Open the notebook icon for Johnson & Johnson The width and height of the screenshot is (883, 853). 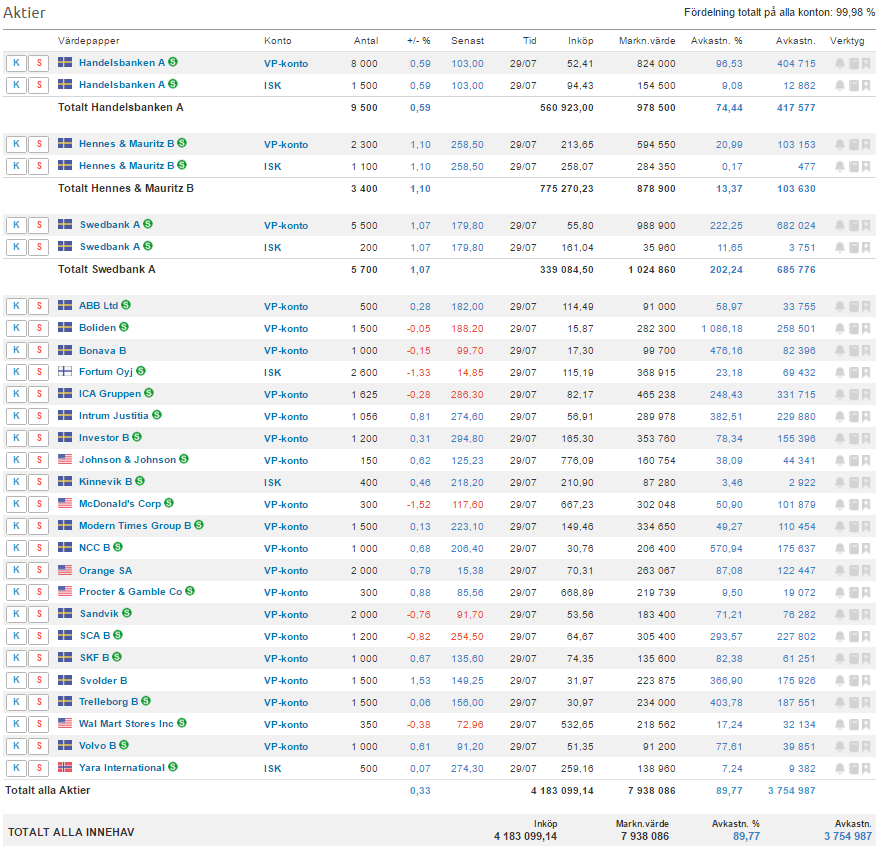coord(854,460)
